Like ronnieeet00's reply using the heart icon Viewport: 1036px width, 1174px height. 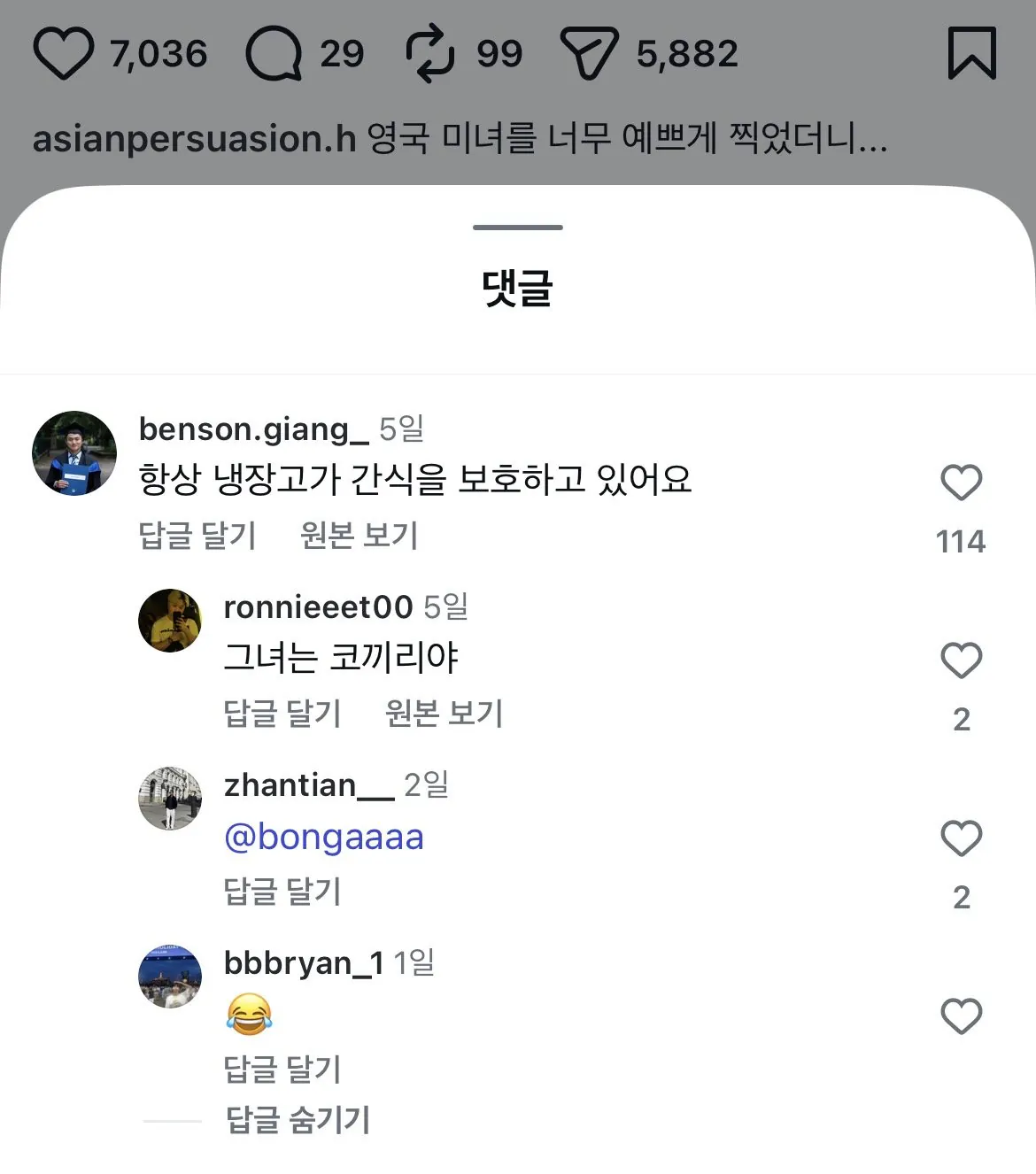click(962, 660)
